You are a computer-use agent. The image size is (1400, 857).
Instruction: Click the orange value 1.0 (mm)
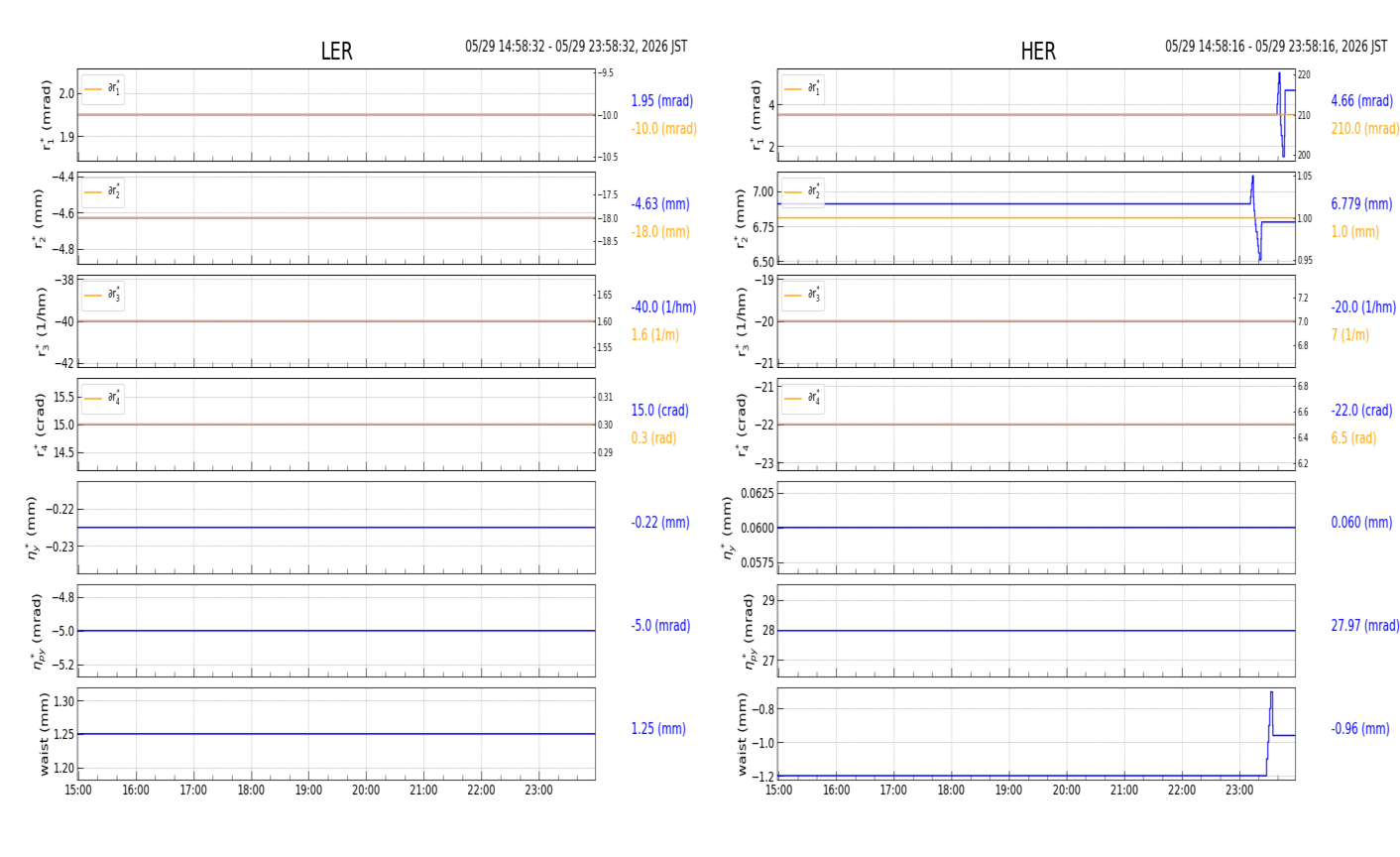coord(1354,232)
